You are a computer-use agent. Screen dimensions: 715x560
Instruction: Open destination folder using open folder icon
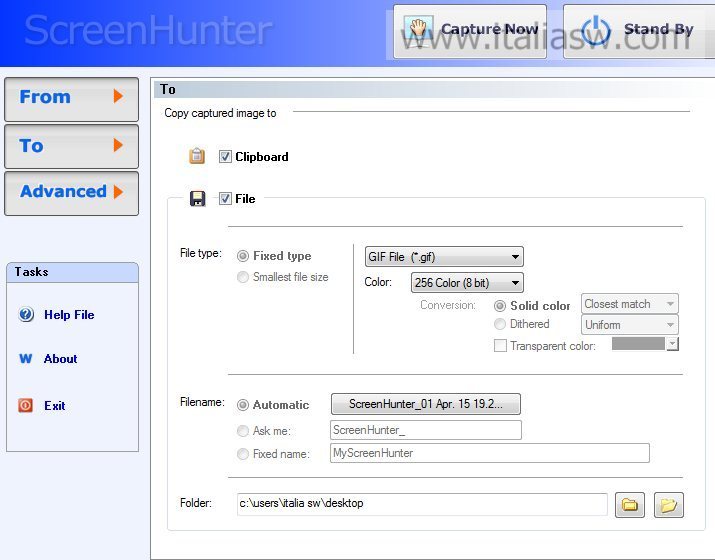coord(668,505)
